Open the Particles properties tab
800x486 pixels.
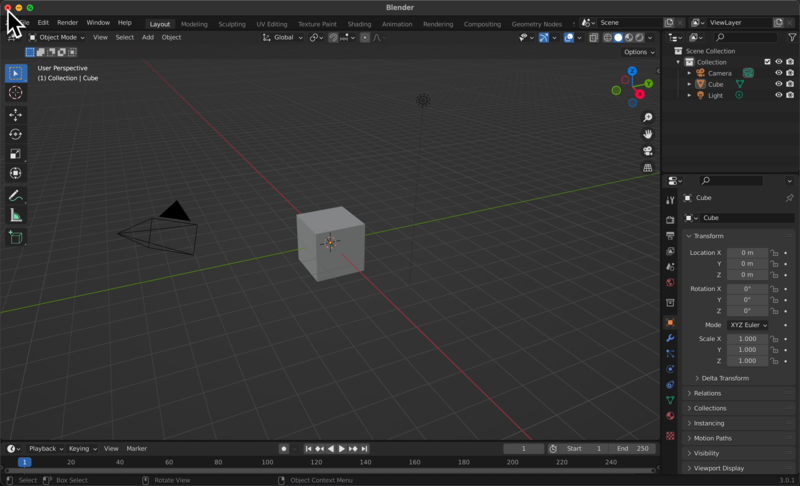pyautogui.click(x=670, y=353)
